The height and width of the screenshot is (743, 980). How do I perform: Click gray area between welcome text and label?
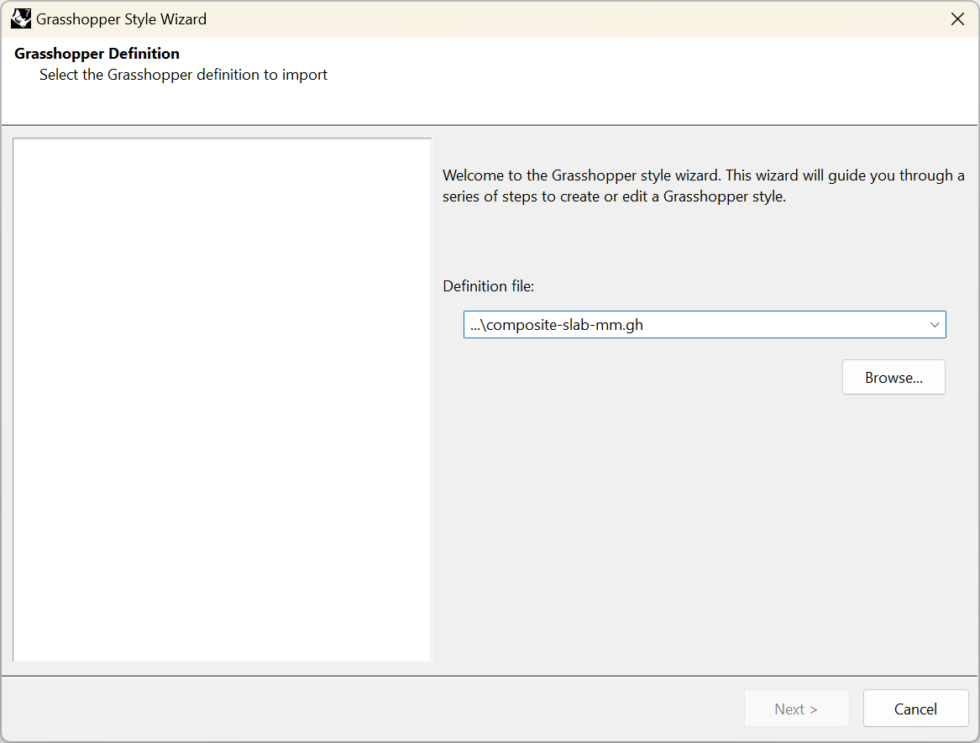[x=700, y=242]
